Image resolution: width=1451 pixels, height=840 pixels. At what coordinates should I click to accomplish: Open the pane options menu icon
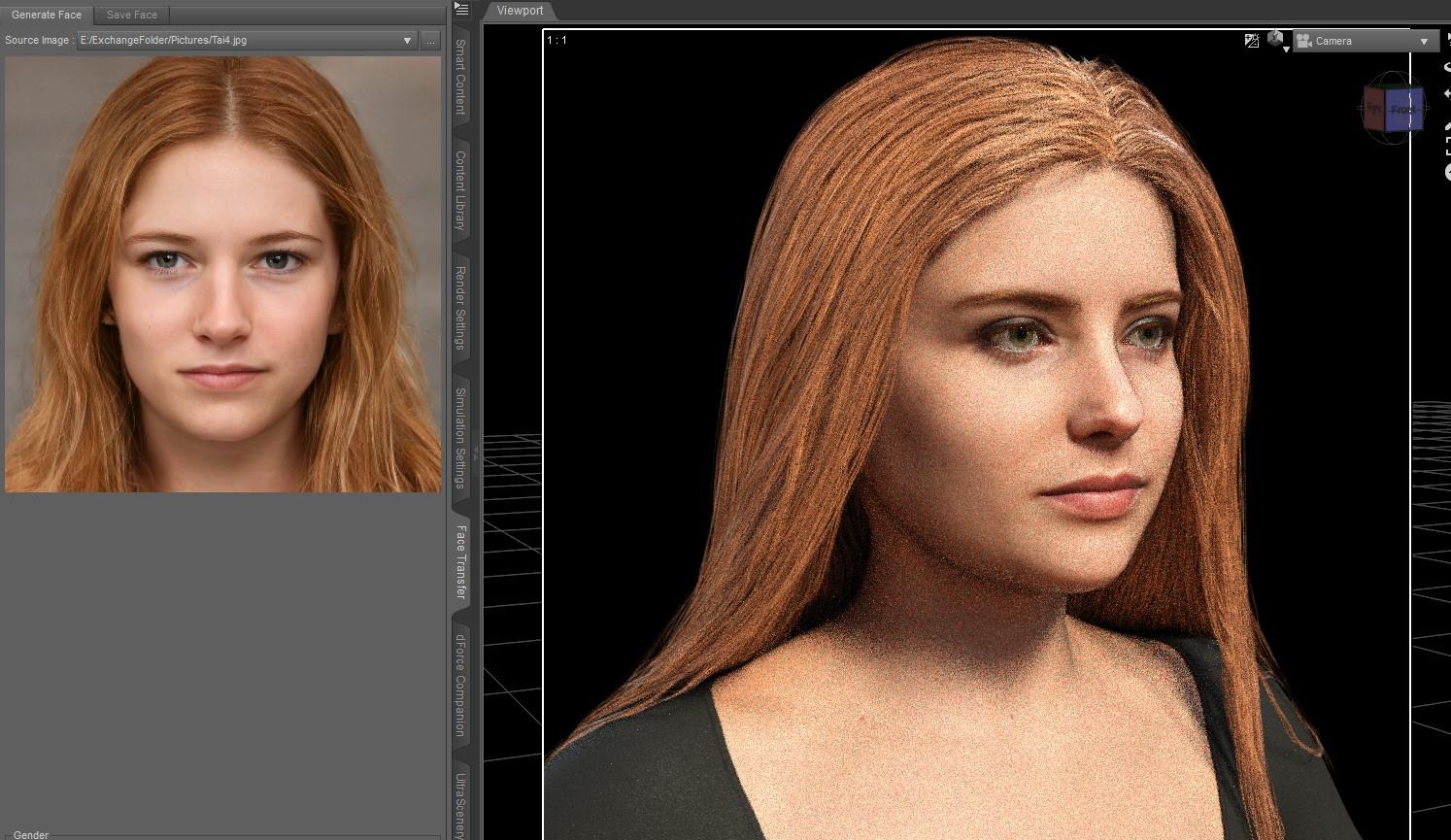click(461, 10)
